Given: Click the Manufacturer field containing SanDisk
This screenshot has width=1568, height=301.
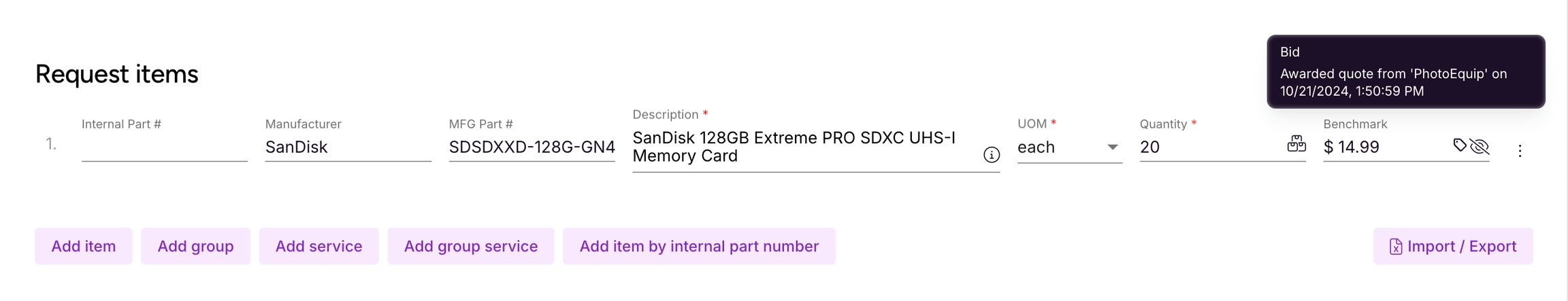Looking at the screenshot, I should (348, 147).
